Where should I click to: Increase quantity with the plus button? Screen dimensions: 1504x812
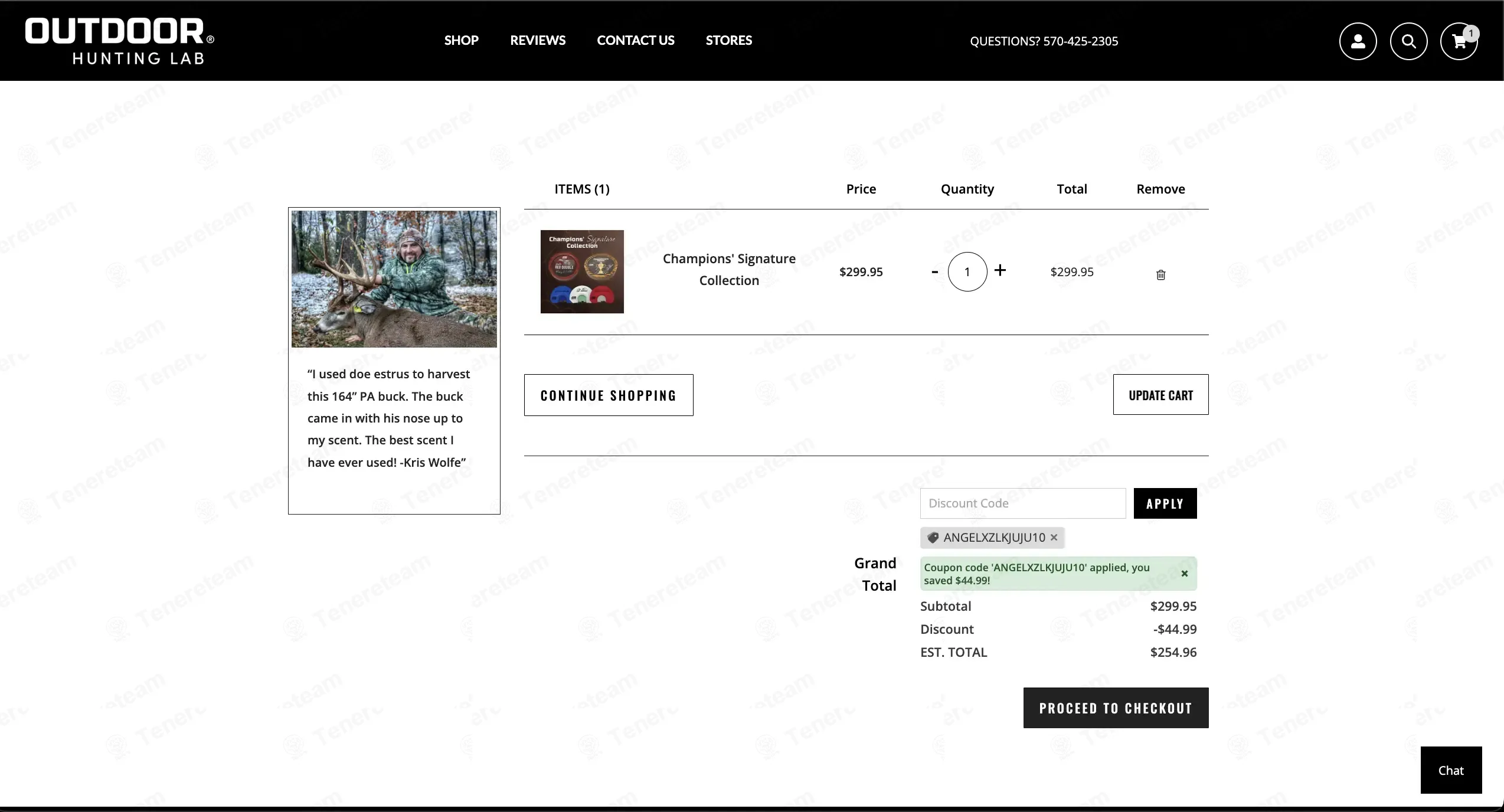pos(1000,270)
